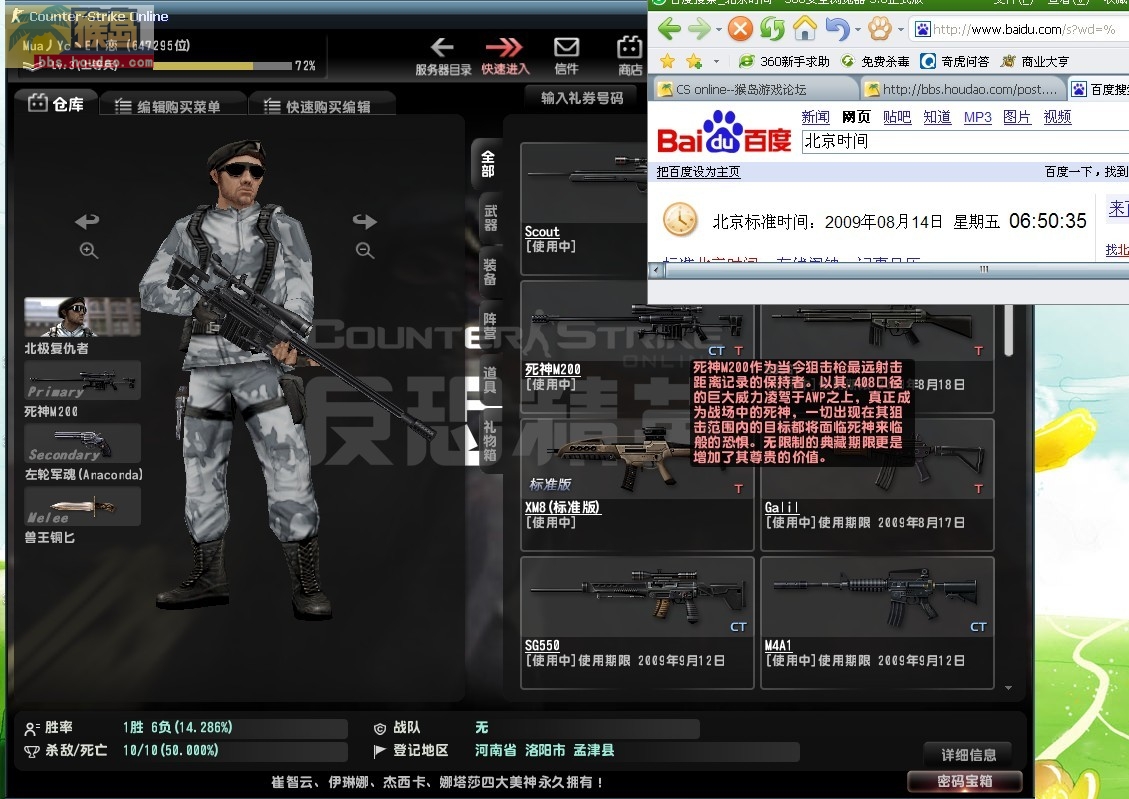
Task: Select the Secondary Anaconda revolver slot
Action: pos(82,443)
